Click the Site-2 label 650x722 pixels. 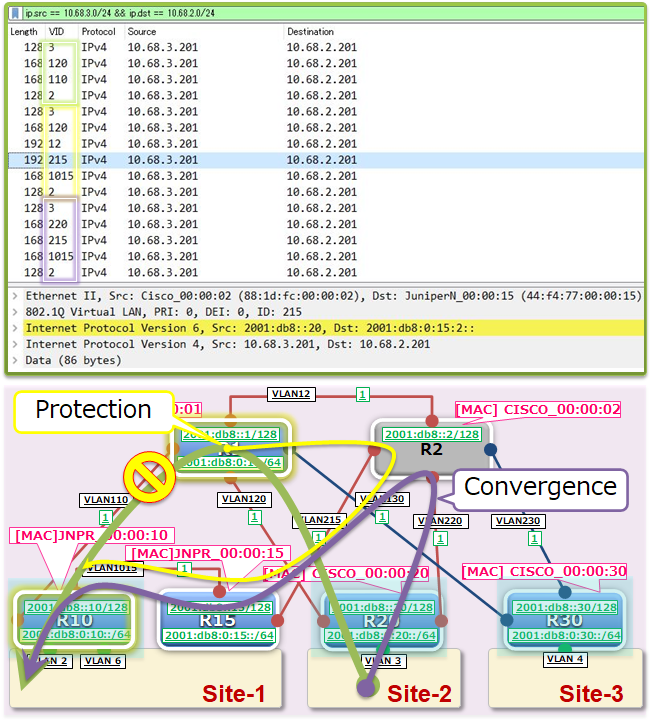[x=419, y=694]
